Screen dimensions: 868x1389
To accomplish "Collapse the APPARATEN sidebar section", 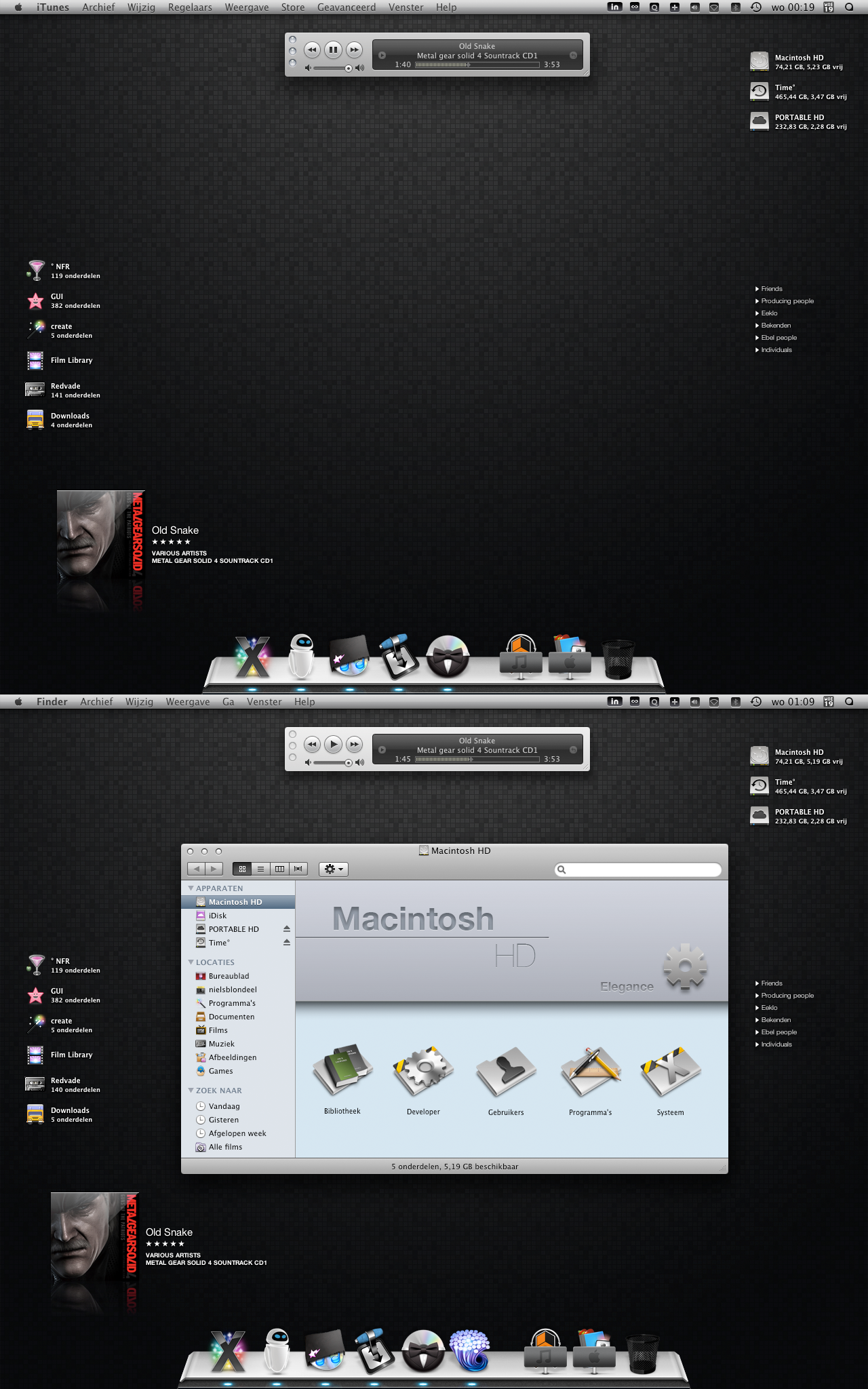I will coord(191,888).
